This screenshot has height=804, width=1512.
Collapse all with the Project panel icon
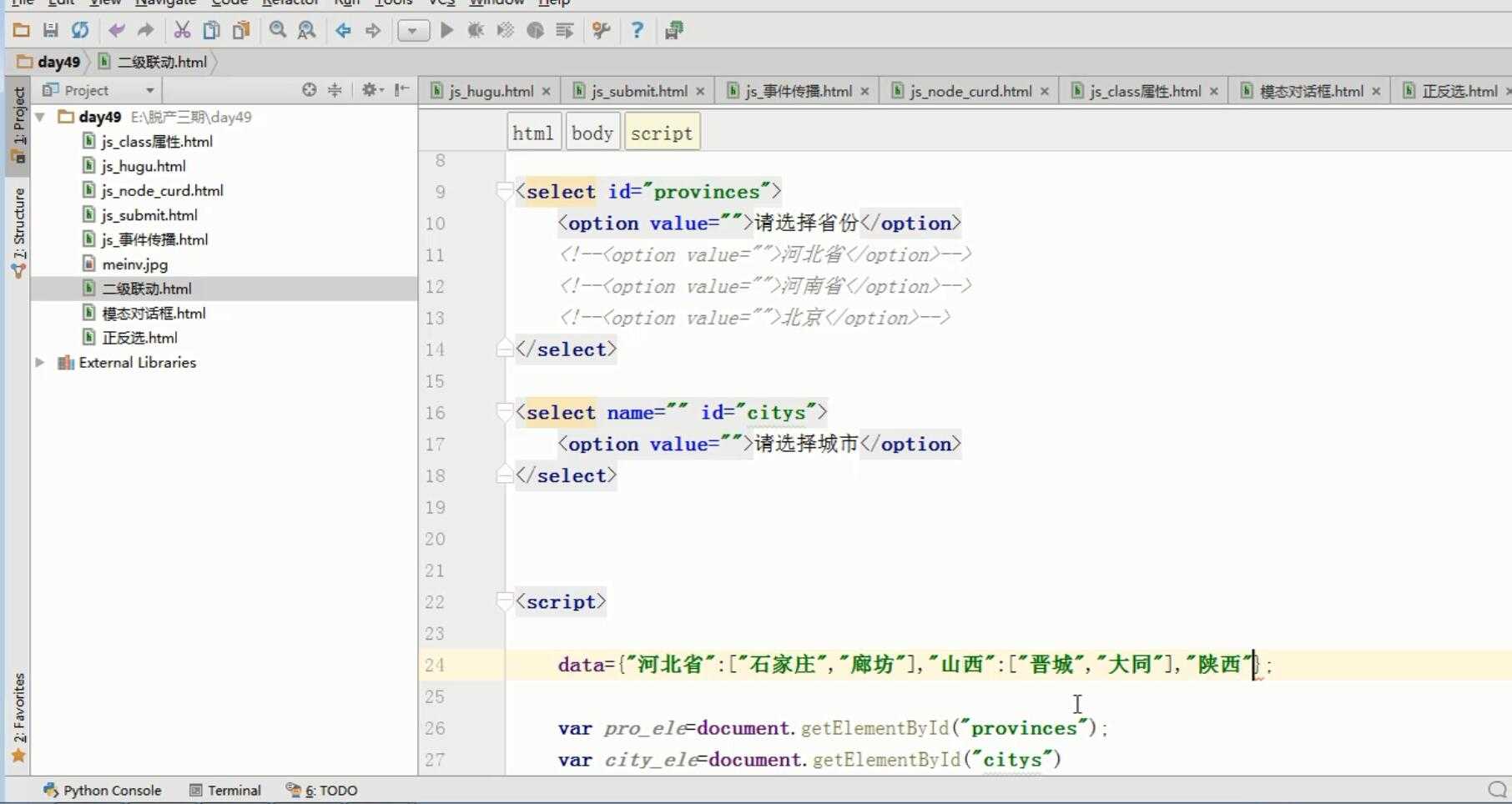(x=335, y=89)
